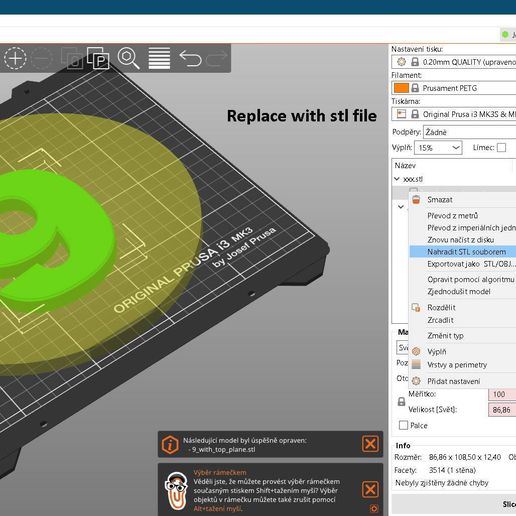Select Smazat in context menu

(x=463, y=200)
